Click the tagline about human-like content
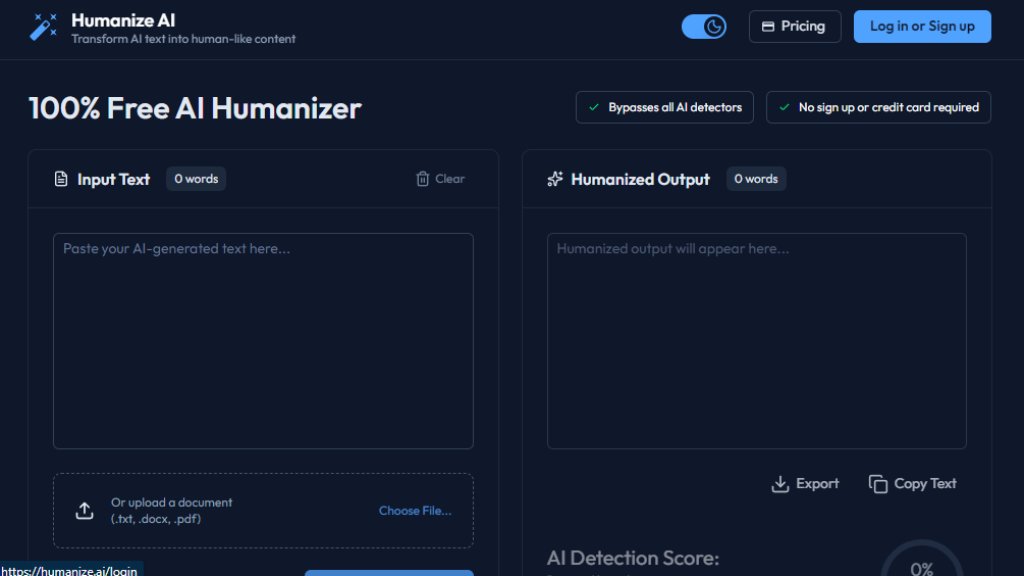The width and height of the screenshot is (1024, 576). [184, 39]
